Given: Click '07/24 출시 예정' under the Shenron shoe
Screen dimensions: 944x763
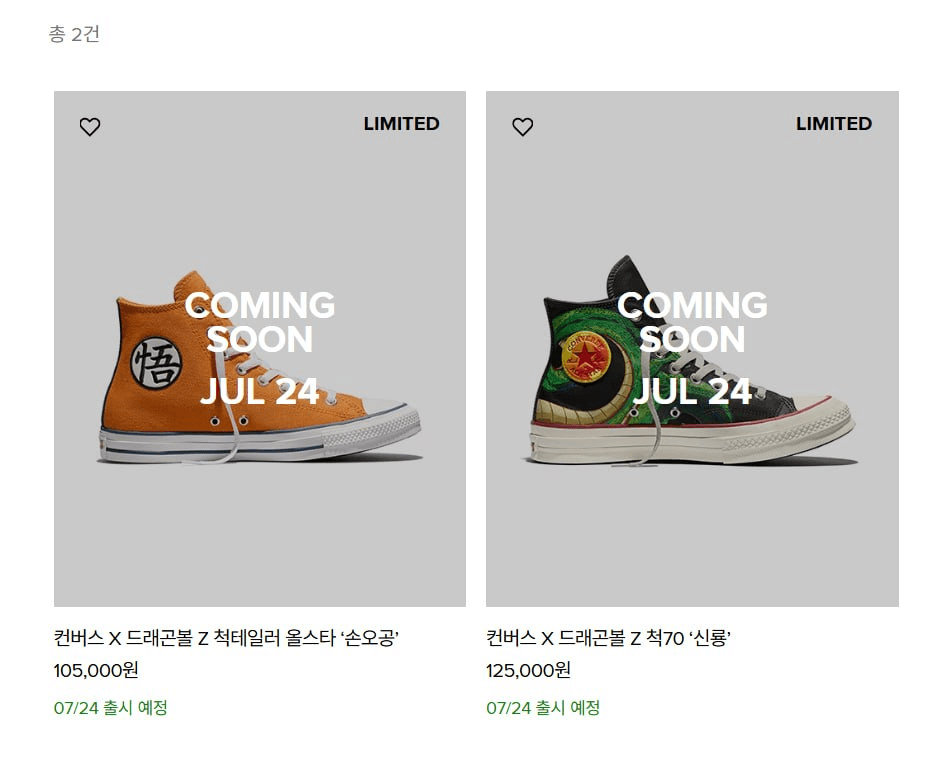Looking at the screenshot, I should click(x=543, y=708).
